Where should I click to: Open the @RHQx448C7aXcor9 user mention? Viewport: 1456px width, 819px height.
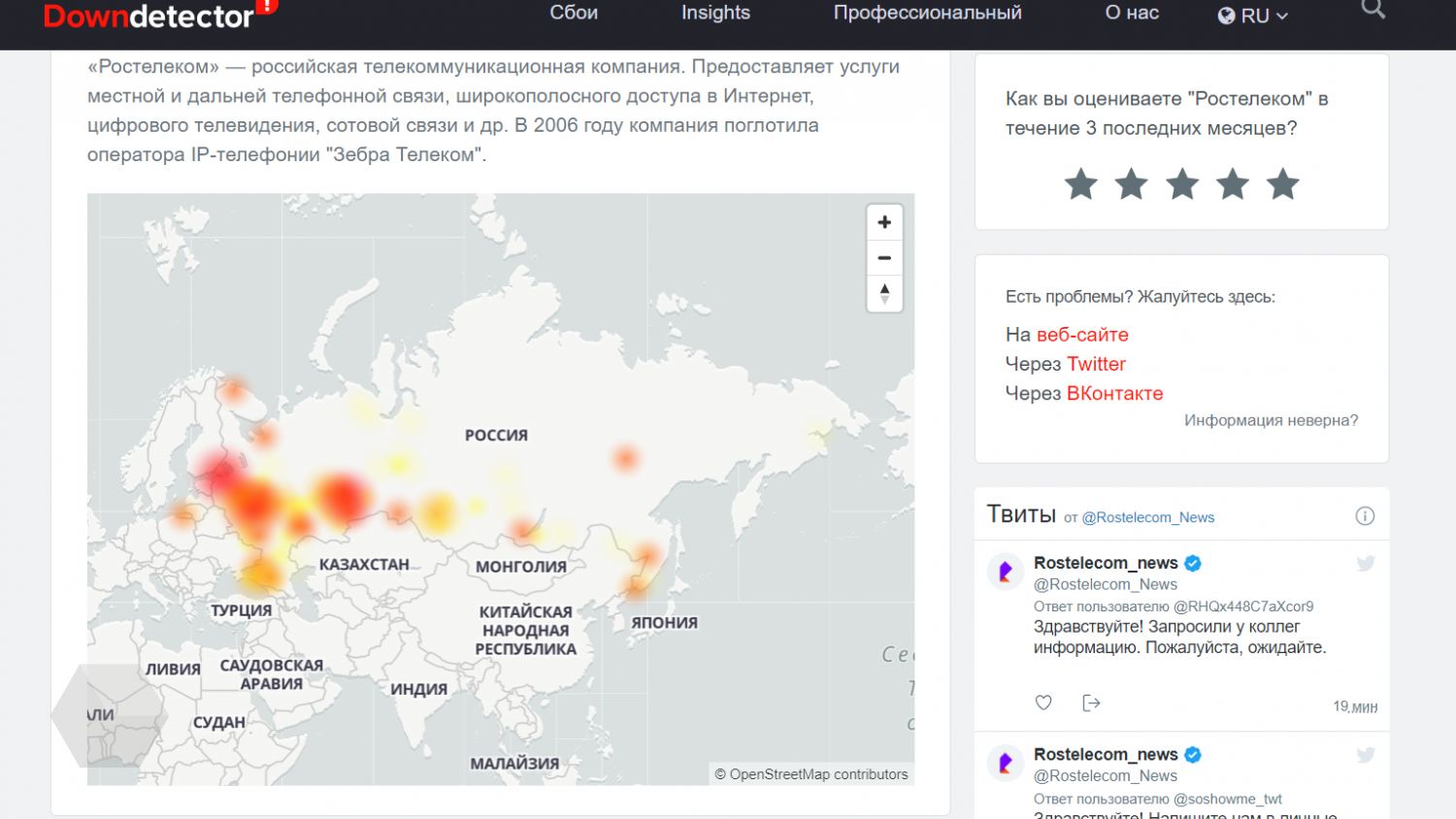(1243, 606)
